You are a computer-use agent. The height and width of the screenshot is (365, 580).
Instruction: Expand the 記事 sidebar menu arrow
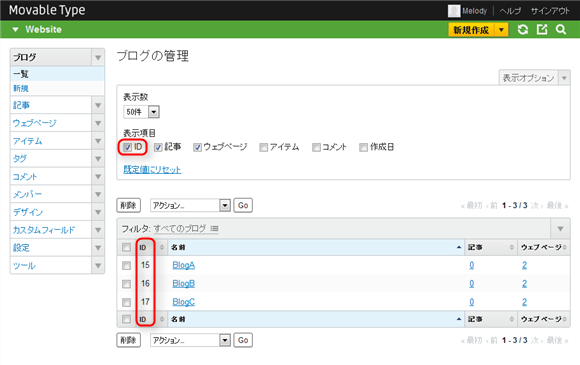[x=98, y=105]
